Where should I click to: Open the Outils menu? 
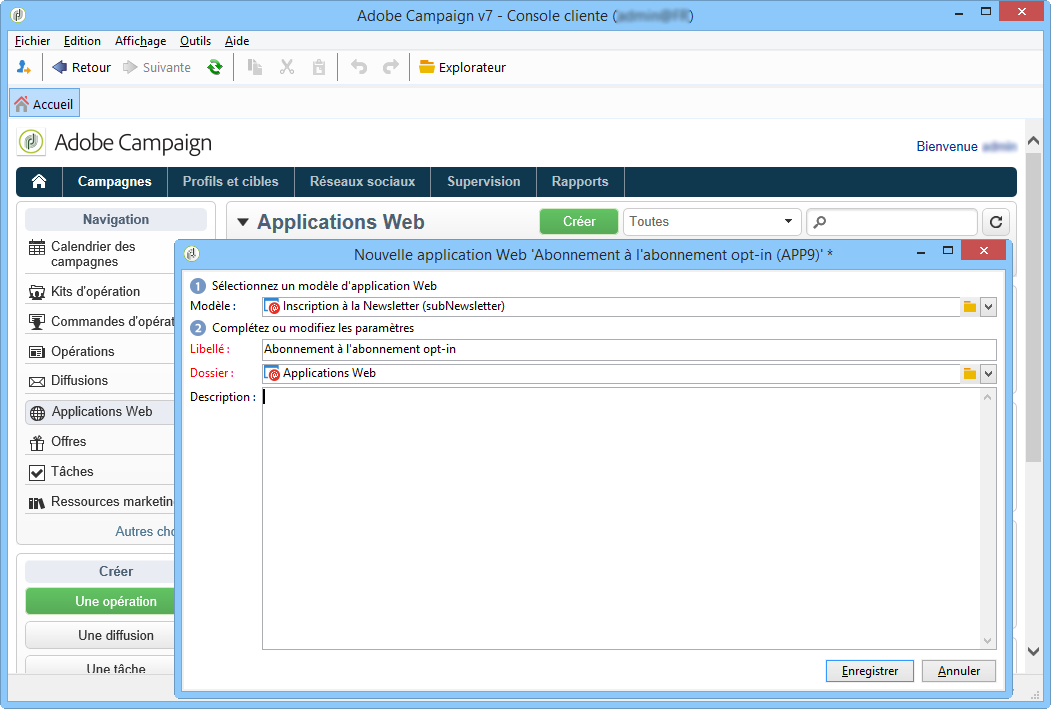[x=195, y=41]
